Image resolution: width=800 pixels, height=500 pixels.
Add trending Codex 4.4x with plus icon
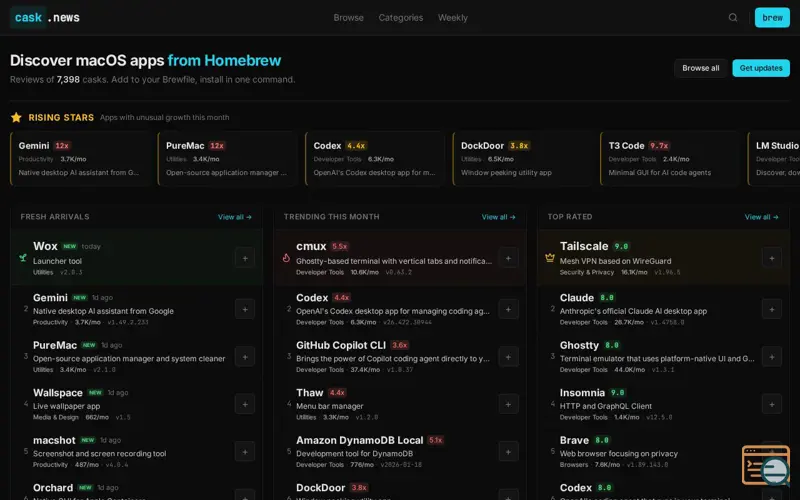click(x=508, y=309)
